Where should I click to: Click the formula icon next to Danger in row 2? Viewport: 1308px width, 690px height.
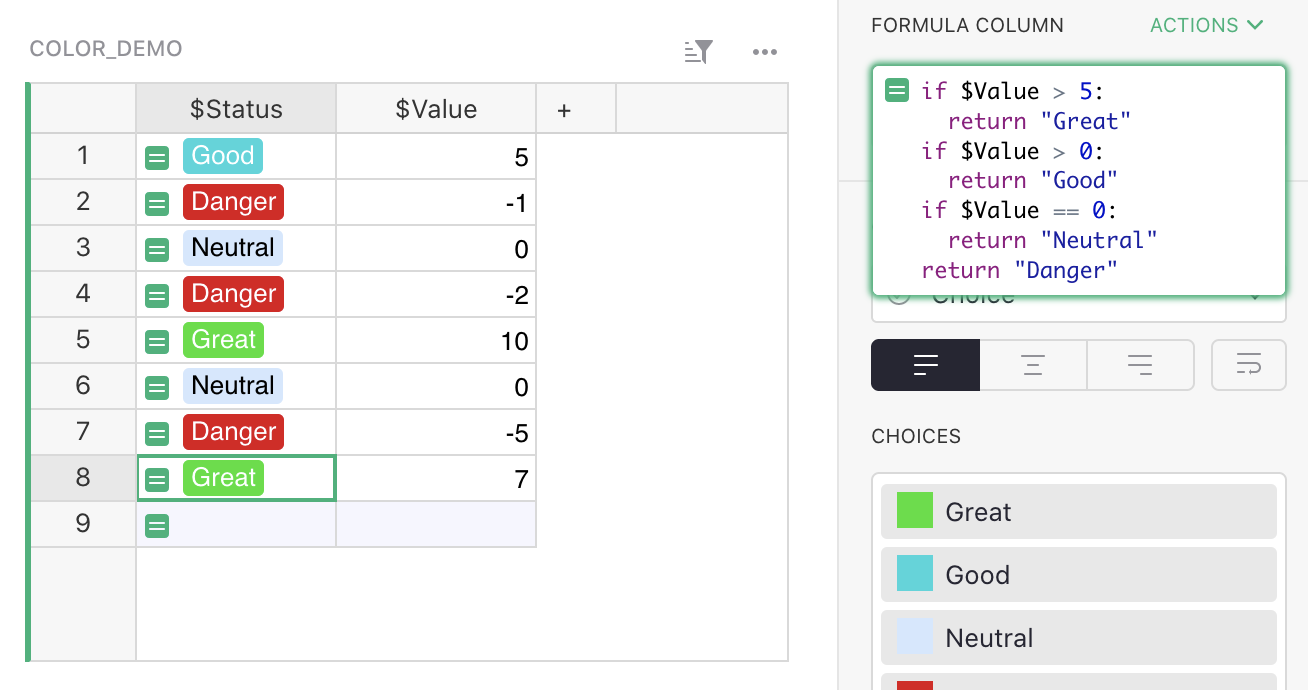click(x=157, y=202)
